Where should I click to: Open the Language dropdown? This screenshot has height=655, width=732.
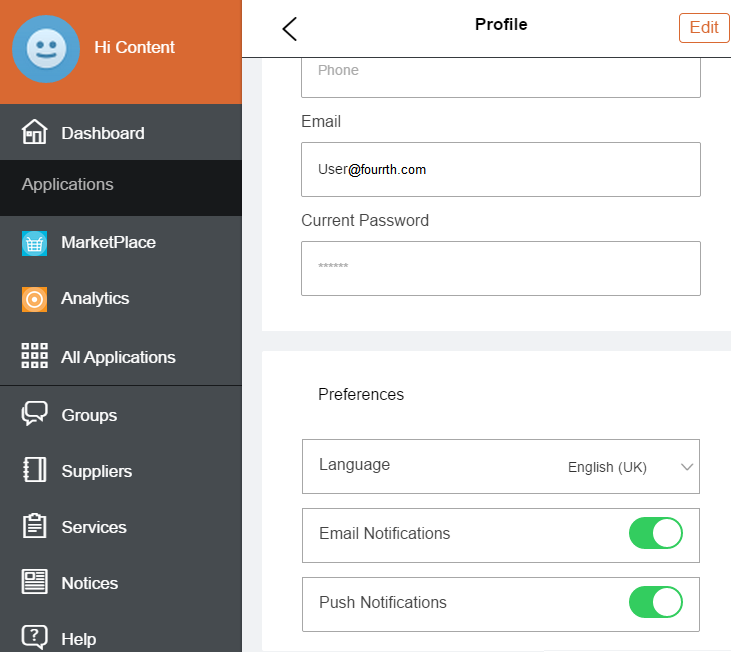pyautogui.click(x=500, y=466)
